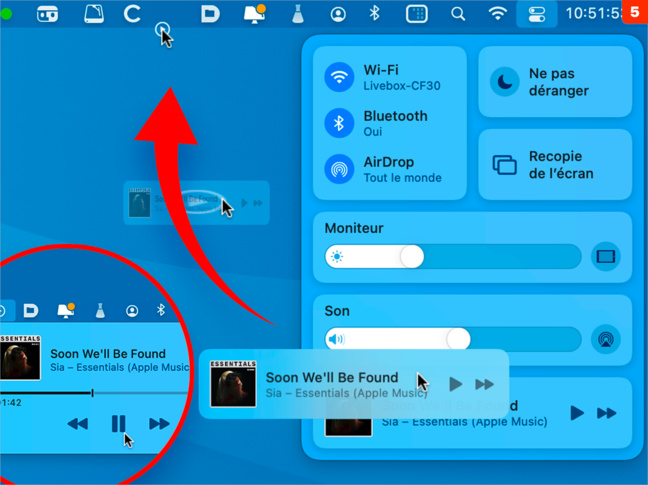Click the display icon beside the Moniteur slider
This screenshot has height=485, width=648.
click(605, 257)
